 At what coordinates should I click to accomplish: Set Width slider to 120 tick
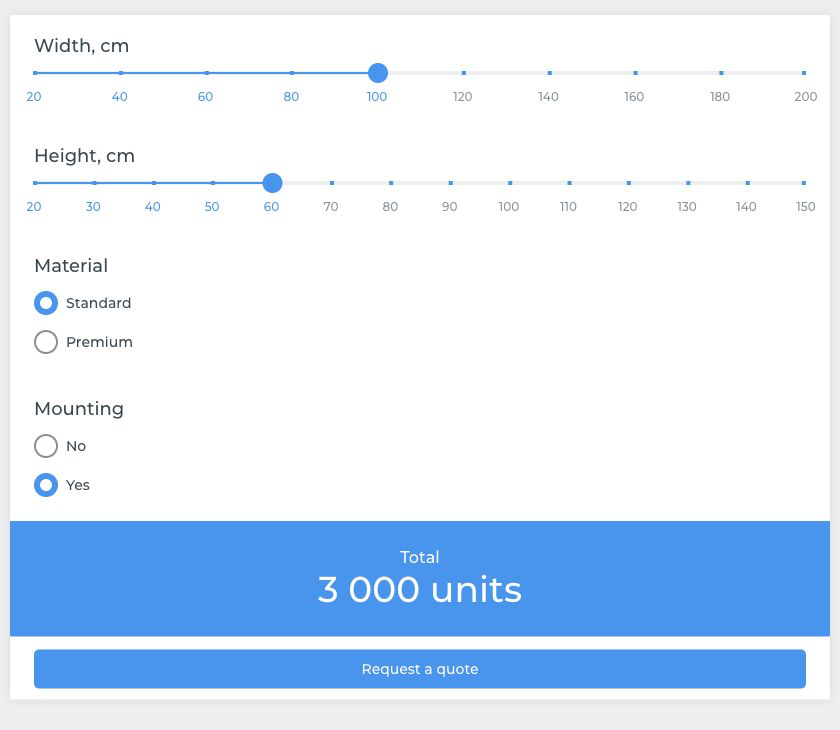463,73
